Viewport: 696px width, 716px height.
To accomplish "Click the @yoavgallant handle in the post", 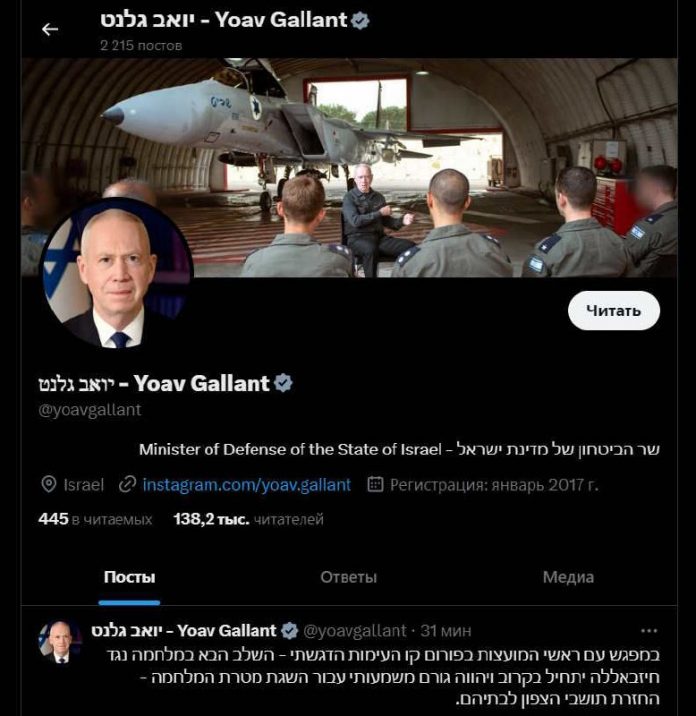I will coord(354,631).
